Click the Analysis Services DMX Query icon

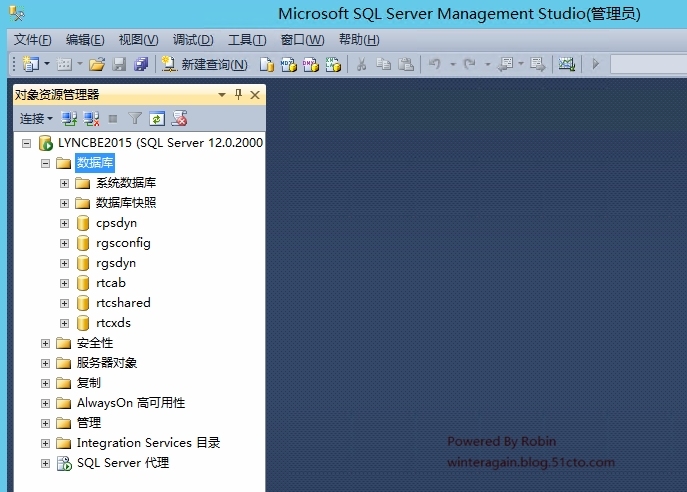pyautogui.click(x=311, y=64)
